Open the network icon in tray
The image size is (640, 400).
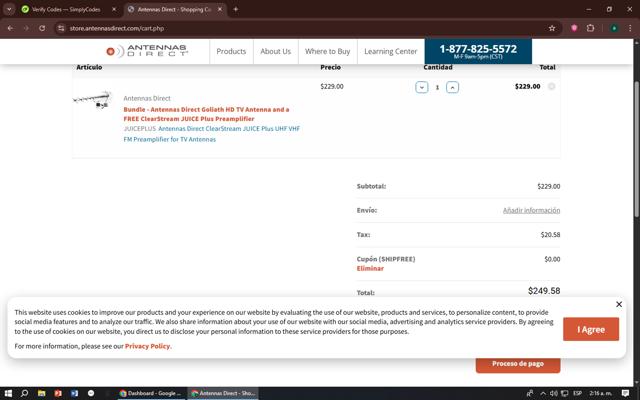point(564,393)
